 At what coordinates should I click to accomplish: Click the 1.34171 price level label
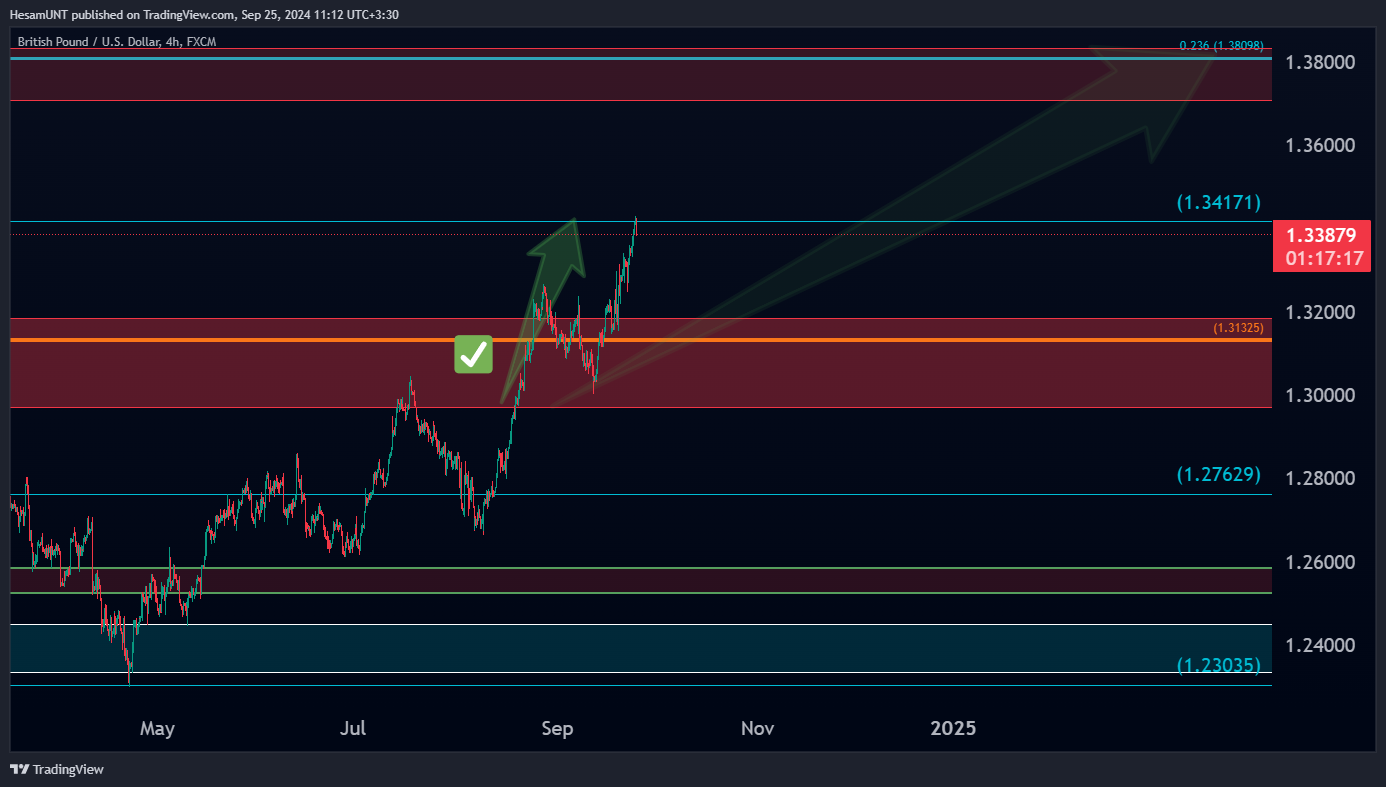(x=1217, y=203)
